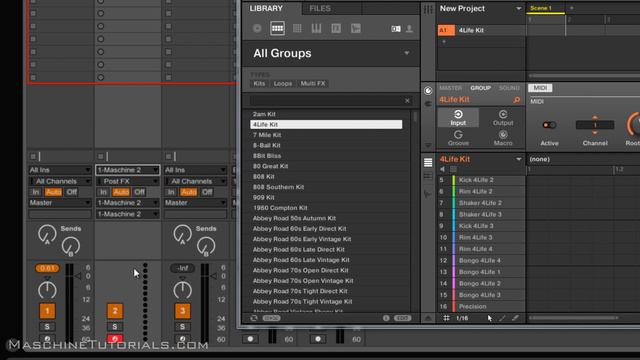Filter by Loops type tag
The image size is (640, 360).
[x=282, y=84]
